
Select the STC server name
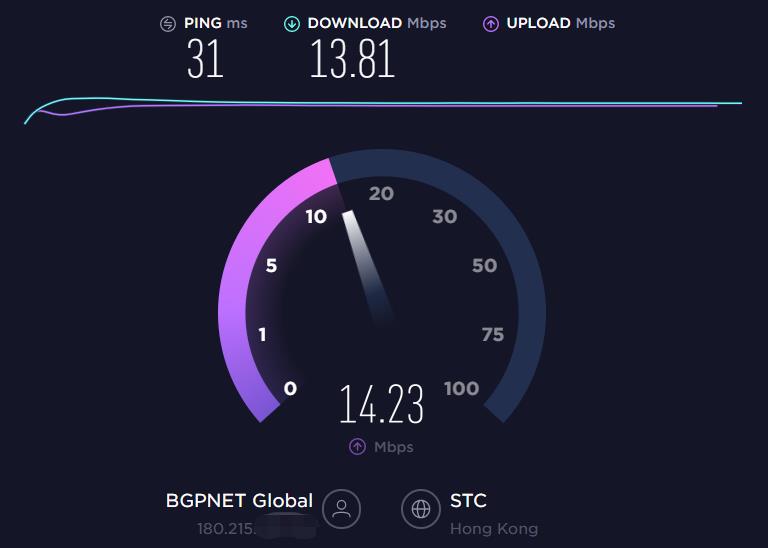tap(468, 500)
